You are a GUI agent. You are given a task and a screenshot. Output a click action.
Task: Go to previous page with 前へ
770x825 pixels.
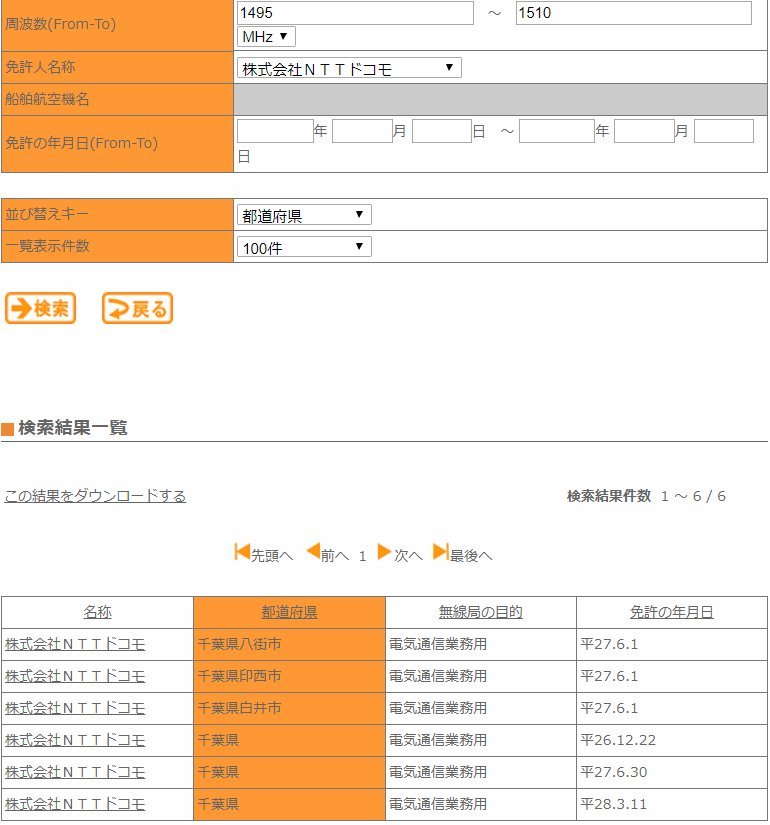tap(327, 554)
